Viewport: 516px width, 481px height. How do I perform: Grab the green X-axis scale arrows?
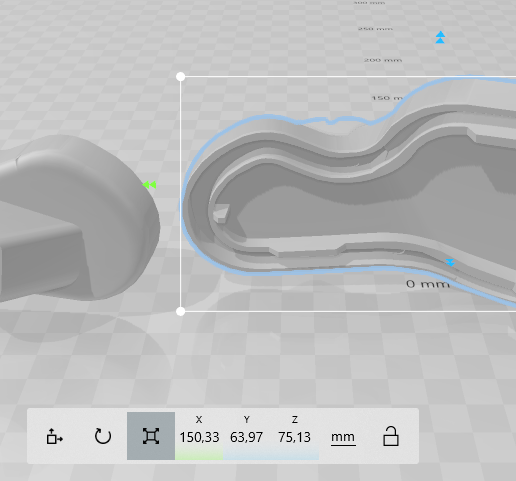tap(149, 185)
